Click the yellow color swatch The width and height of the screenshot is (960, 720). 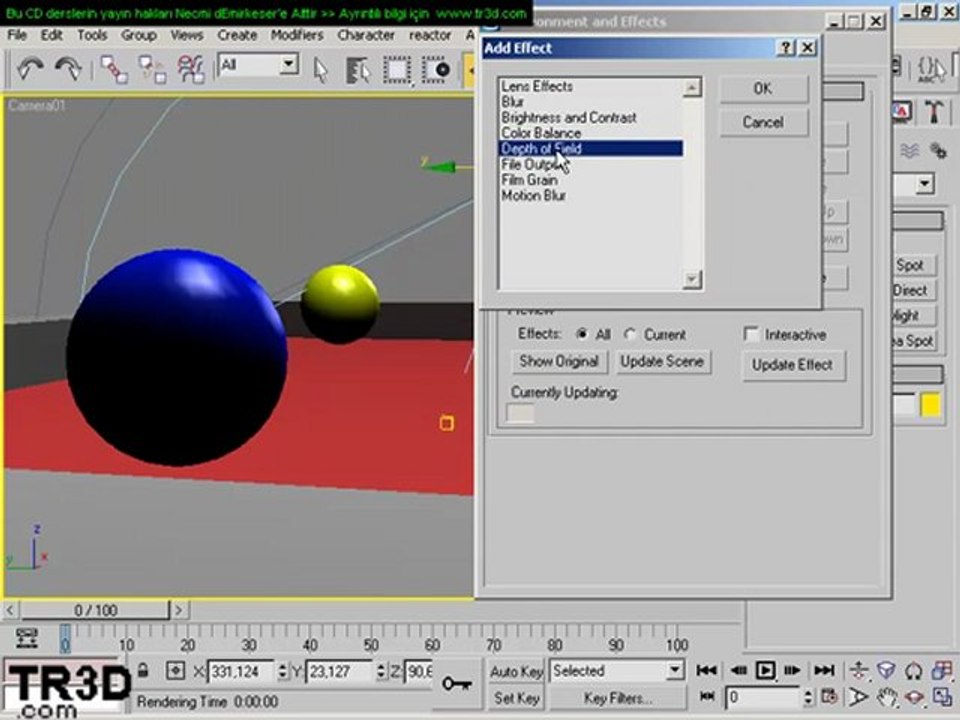931,405
